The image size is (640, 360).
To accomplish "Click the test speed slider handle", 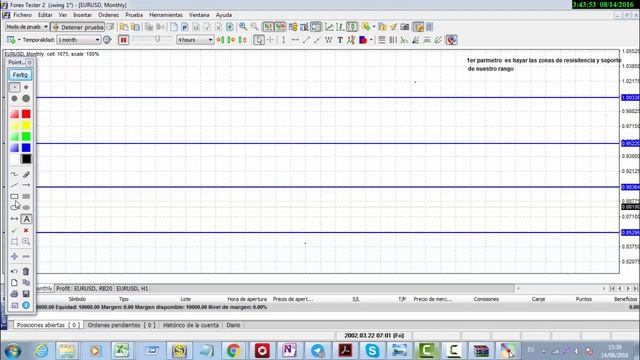I will (x=157, y=39).
